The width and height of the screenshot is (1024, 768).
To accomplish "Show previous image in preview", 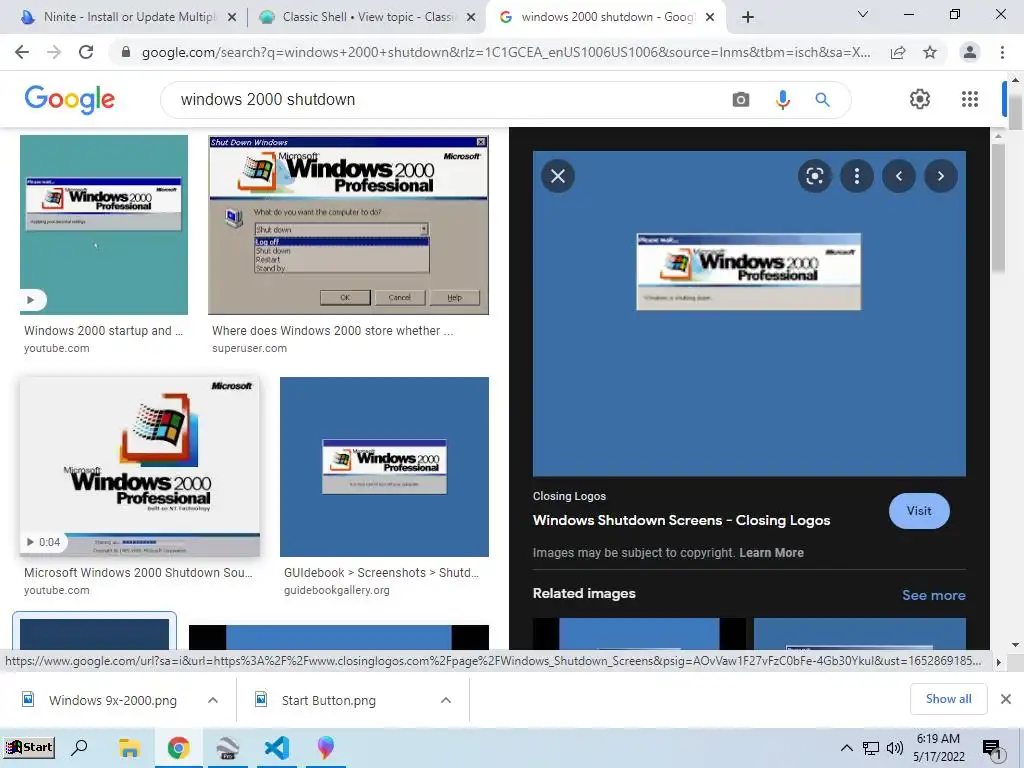I will pos(899,176).
